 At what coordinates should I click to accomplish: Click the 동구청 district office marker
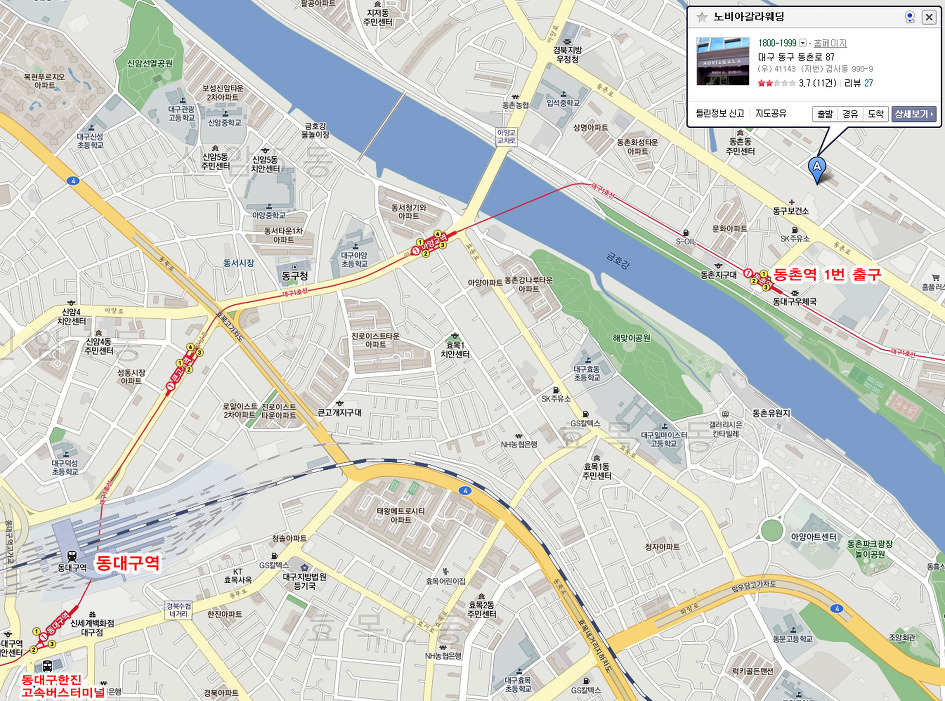[295, 267]
